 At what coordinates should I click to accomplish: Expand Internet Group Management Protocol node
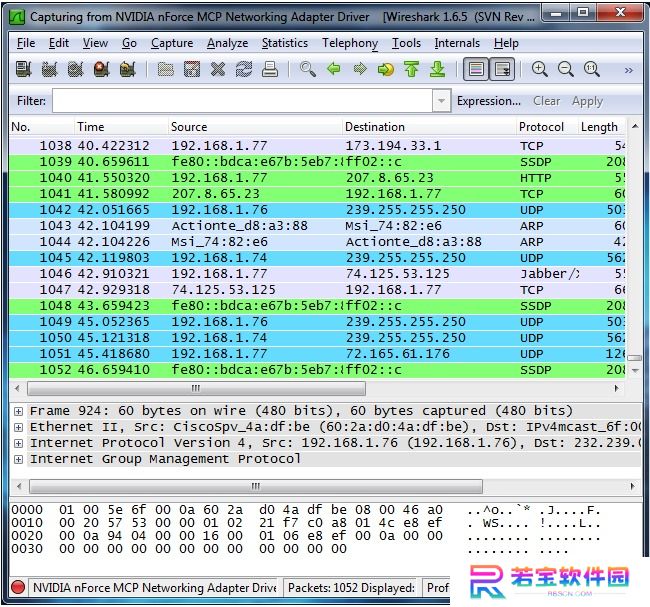tap(18, 459)
